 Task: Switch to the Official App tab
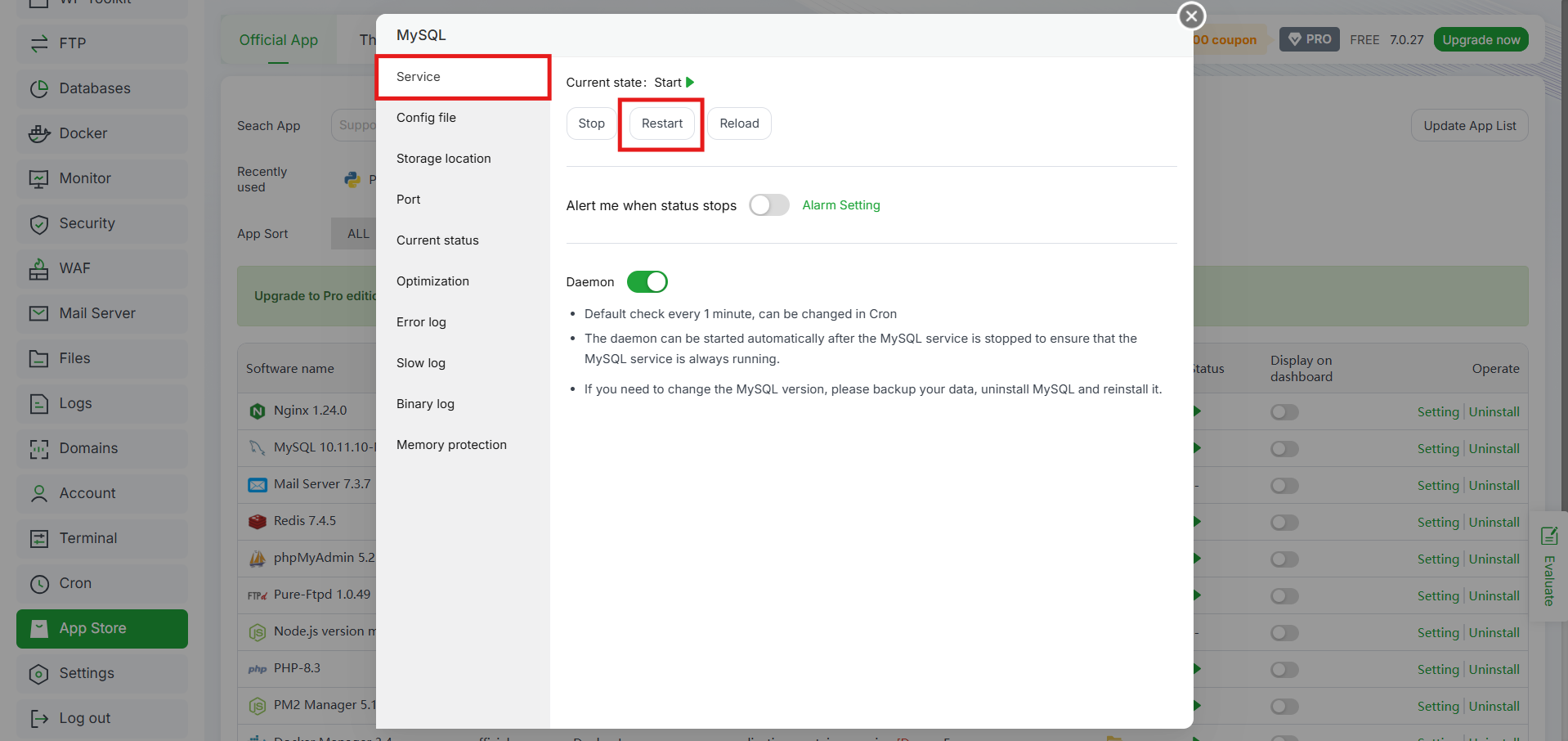pos(278,40)
